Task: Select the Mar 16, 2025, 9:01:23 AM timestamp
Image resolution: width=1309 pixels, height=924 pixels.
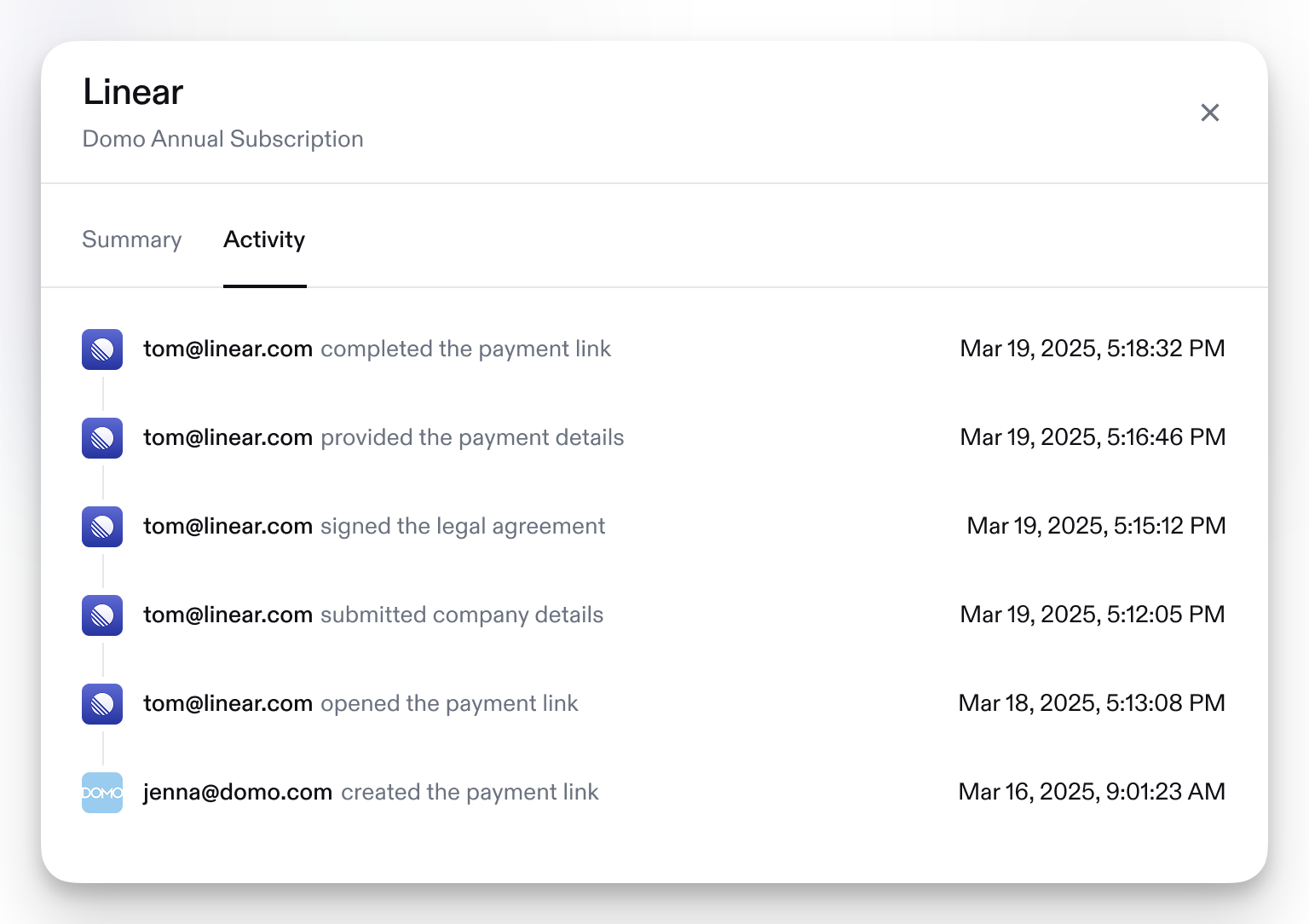Action: point(1092,792)
